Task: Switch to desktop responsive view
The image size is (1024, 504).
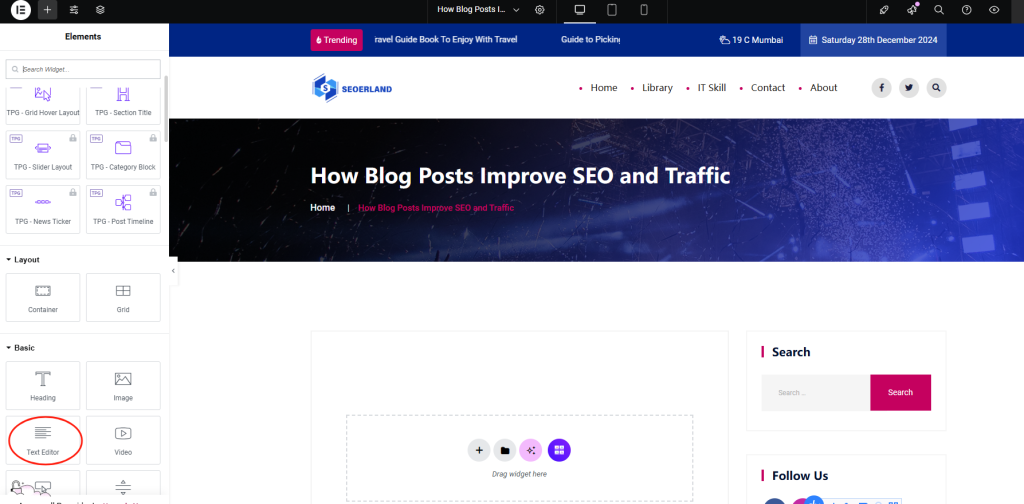Action: coord(579,10)
